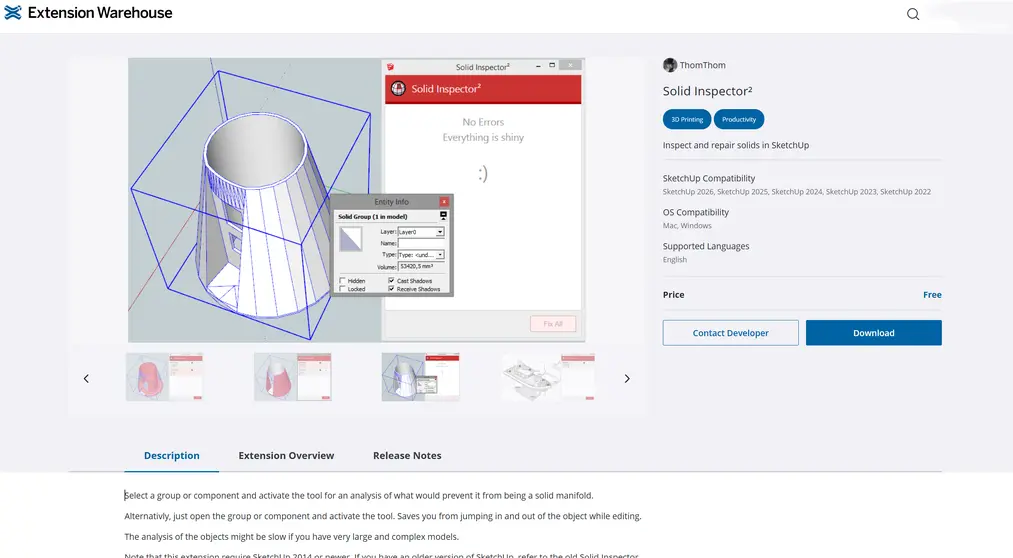
Task: Click the Extension Warehouse logo icon
Action: pos(13,12)
